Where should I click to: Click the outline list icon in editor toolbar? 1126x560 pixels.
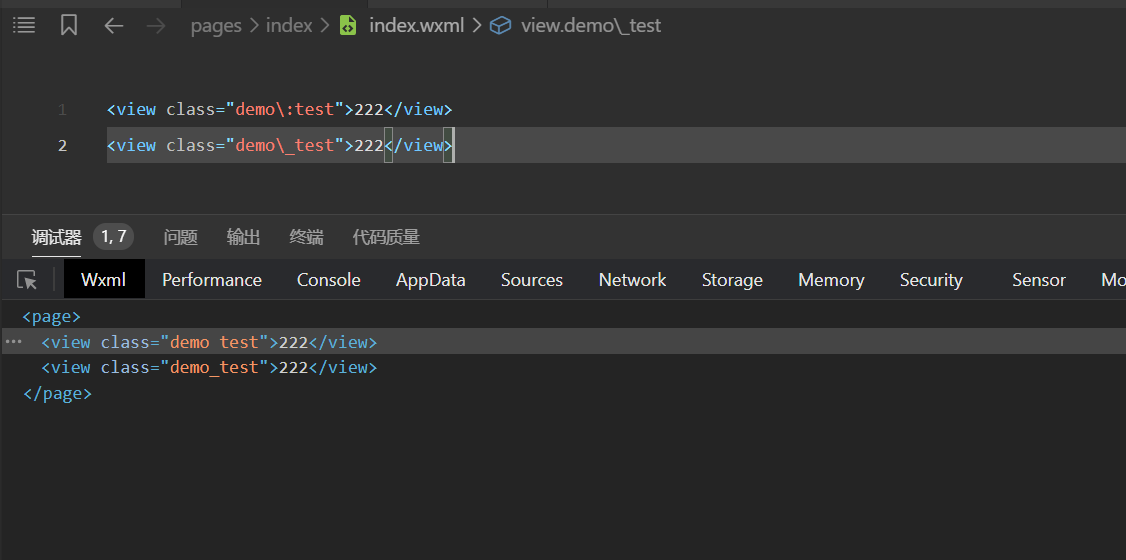pyautogui.click(x=24, y=26)
